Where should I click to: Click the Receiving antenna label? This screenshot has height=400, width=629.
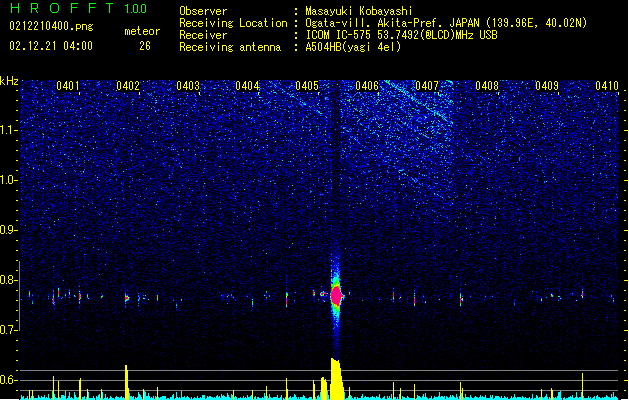pyautogui.click(x=230, y=47)
